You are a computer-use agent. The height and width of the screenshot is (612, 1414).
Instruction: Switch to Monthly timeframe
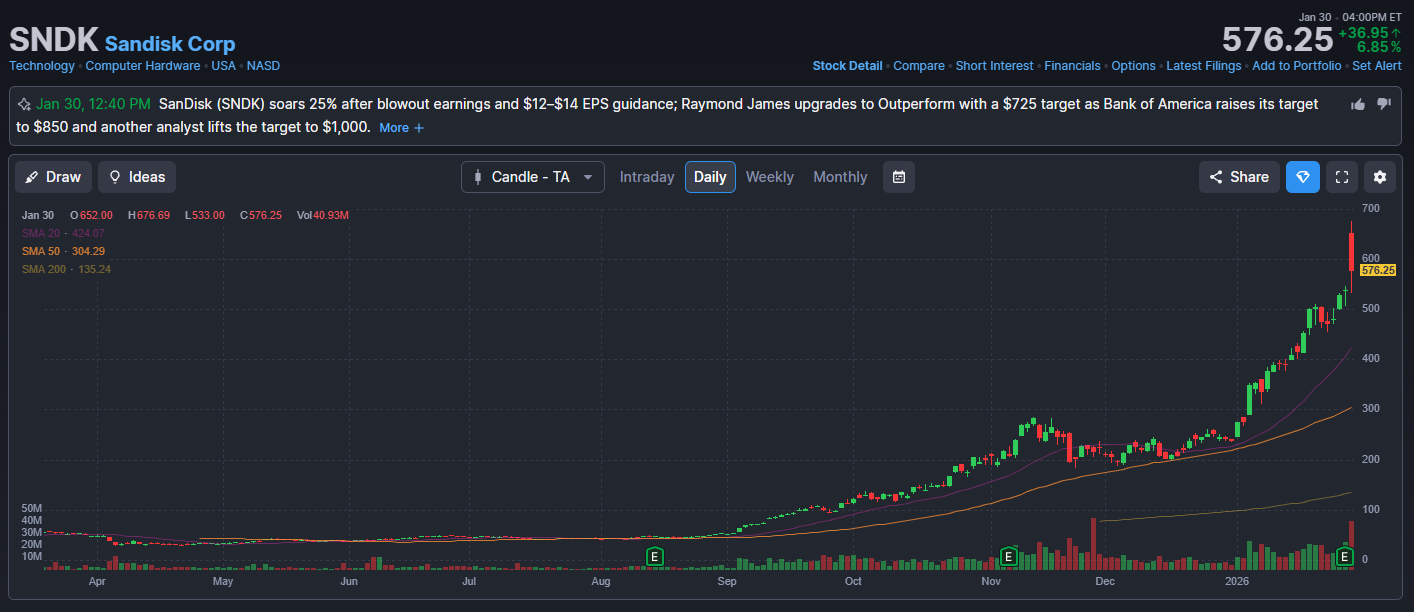point(840,177)
